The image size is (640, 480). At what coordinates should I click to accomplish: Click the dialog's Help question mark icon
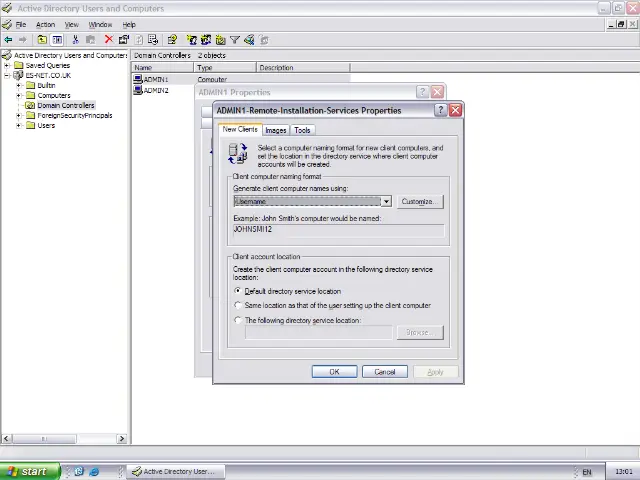pyautogui.click(x=441, y=110)
